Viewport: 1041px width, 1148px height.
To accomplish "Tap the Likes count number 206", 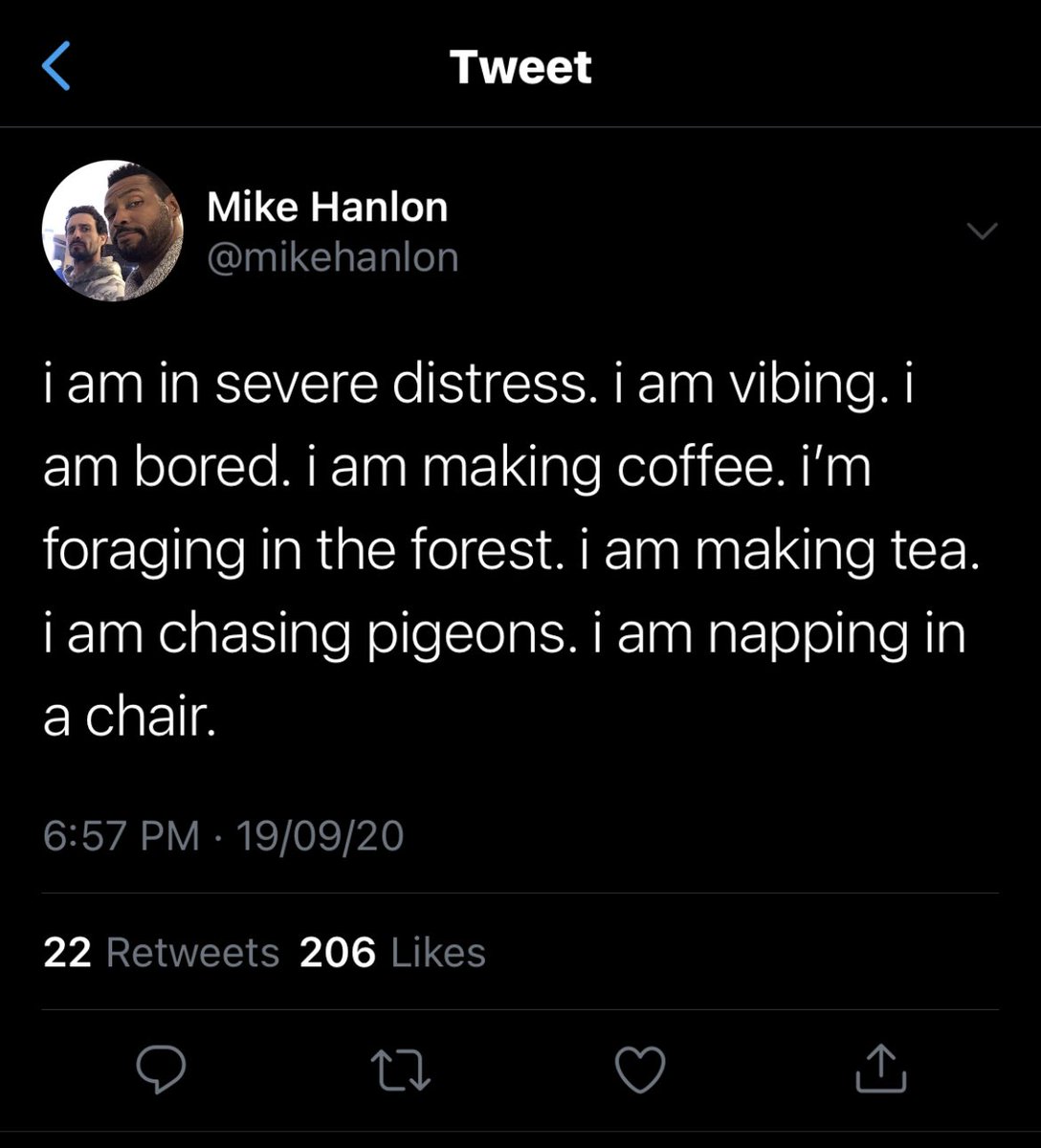I will [x=338, y=953].
